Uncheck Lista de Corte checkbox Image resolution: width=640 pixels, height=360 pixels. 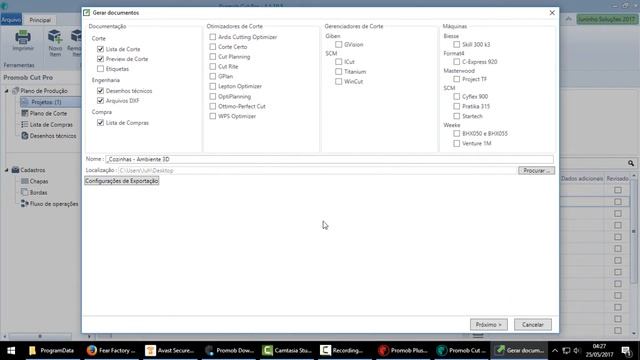[100, 49]
